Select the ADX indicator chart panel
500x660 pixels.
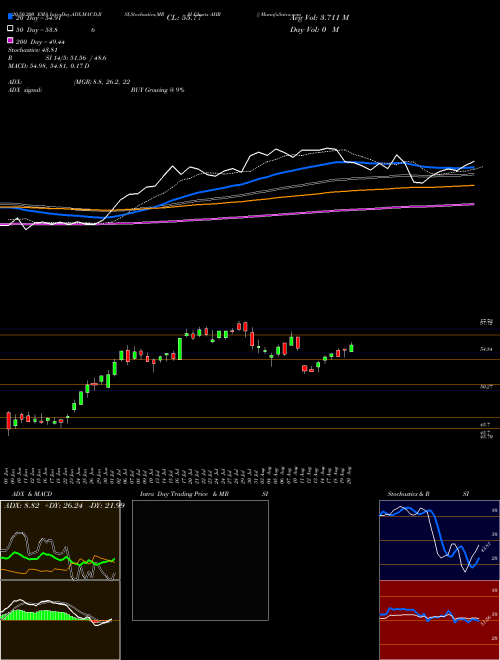click(x=60, y=540)
